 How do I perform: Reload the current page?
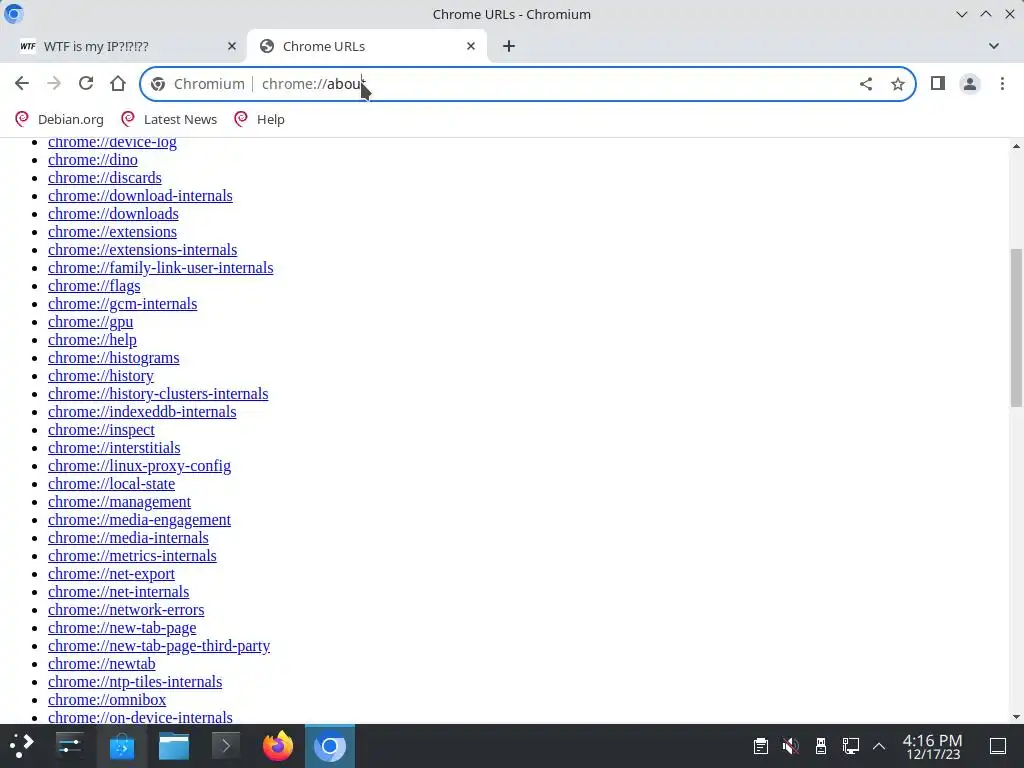coord(86,84)
